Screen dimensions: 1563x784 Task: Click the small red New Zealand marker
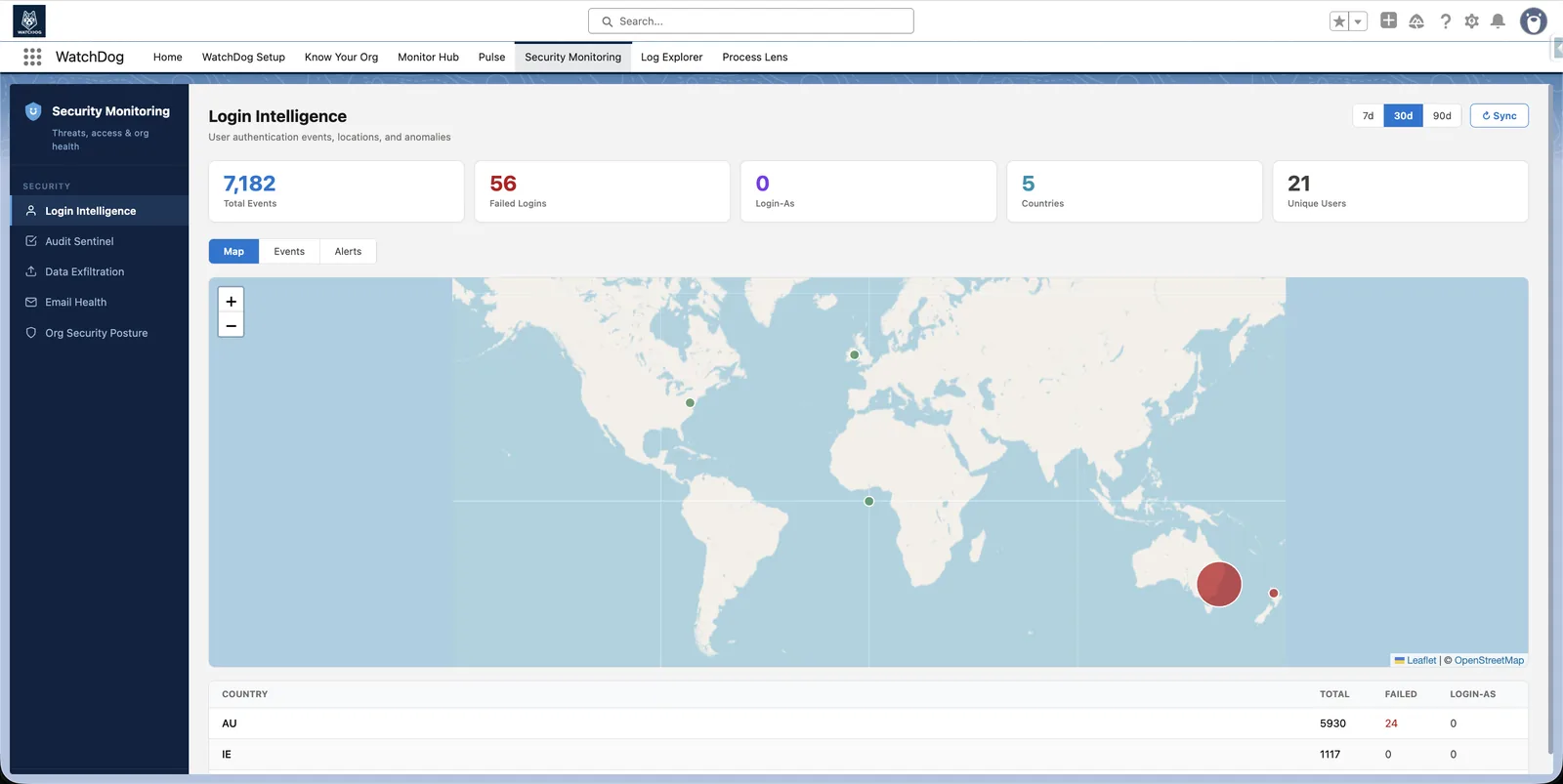coord(1273,593)
